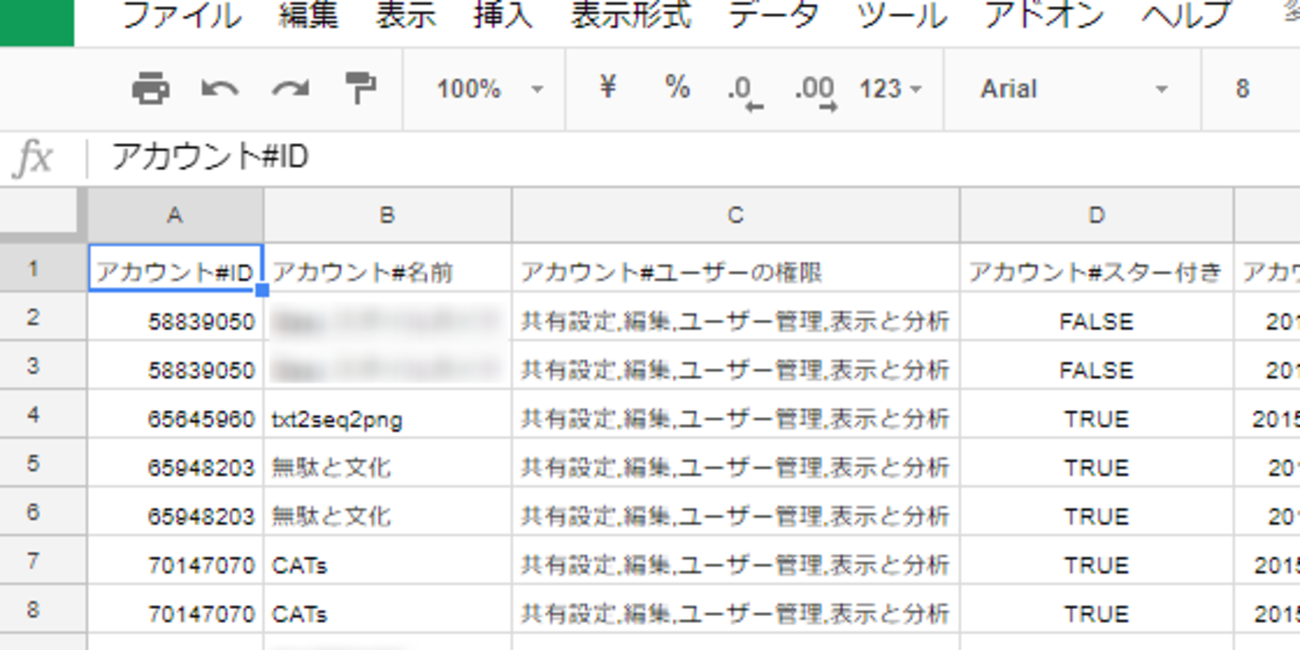
Task: Open the Arial font dropdown
Action: (1074, 89)
